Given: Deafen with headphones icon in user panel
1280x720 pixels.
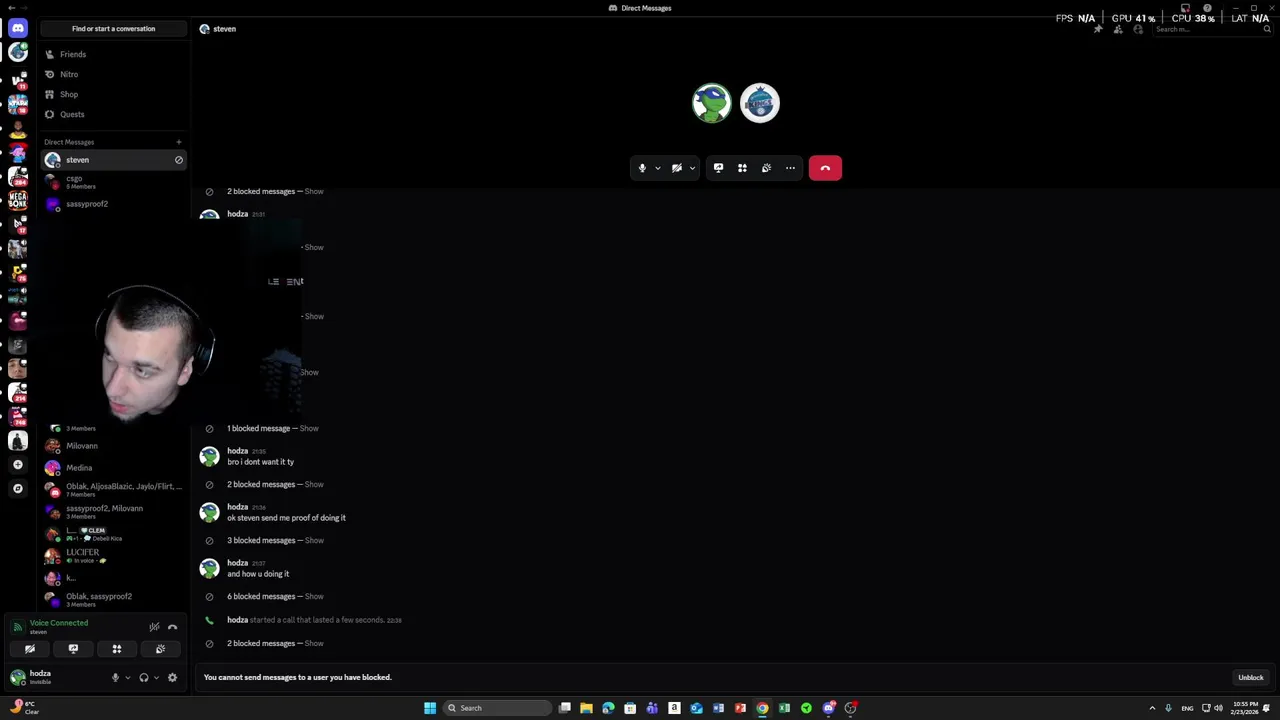Looking at the screenshot, I should pyautogui.click(x=144, y=678).
